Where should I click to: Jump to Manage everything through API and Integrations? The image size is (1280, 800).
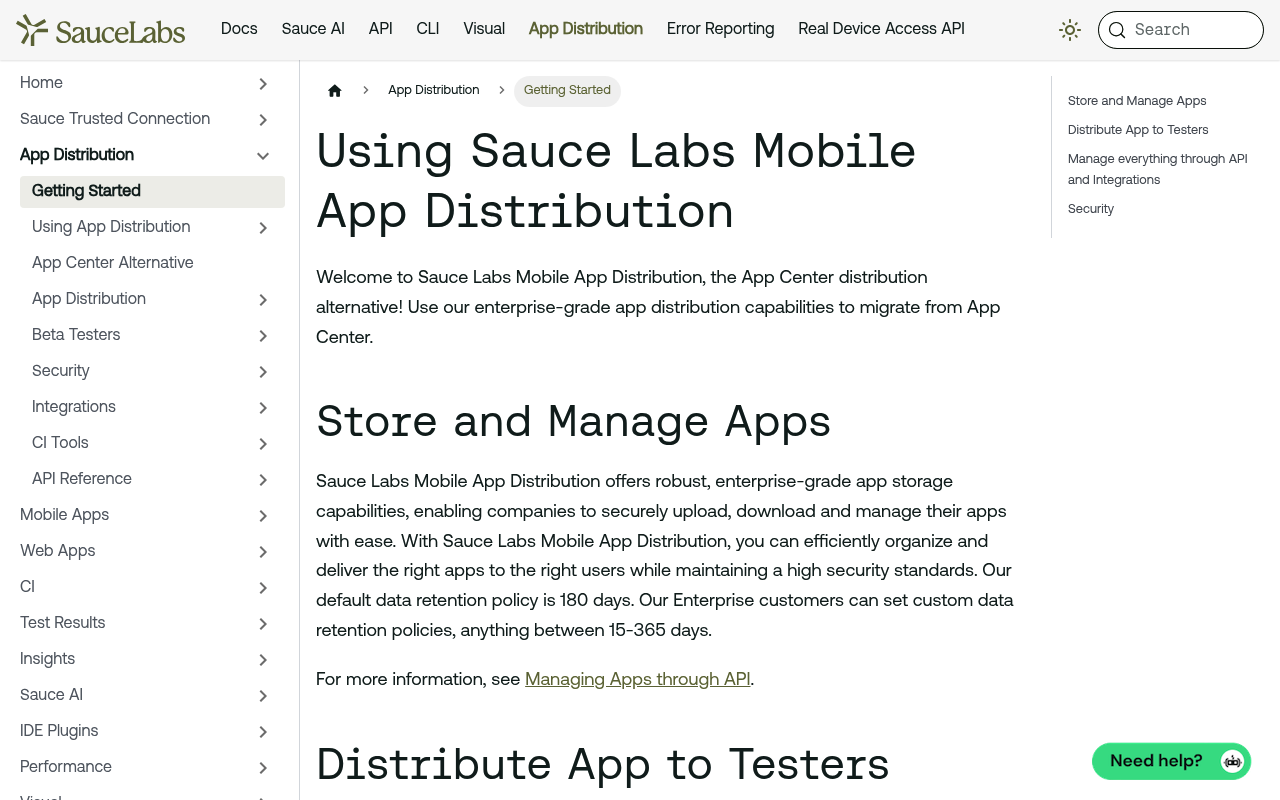tap(1158, 169)
